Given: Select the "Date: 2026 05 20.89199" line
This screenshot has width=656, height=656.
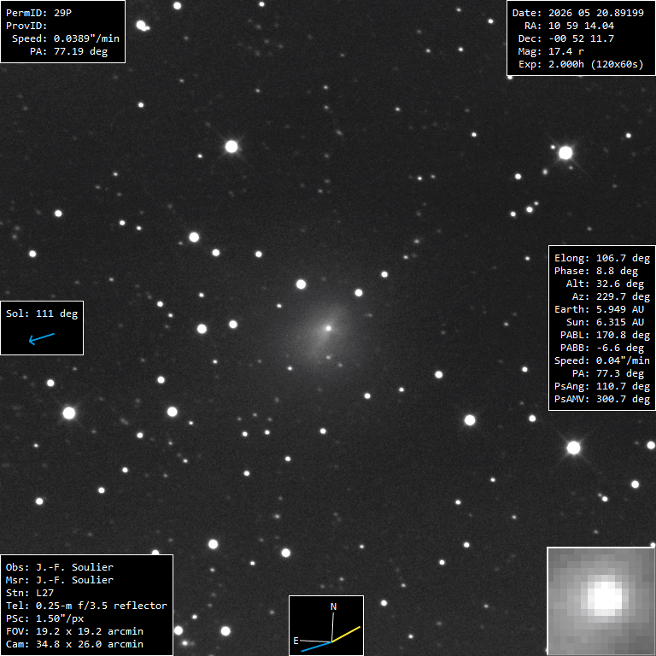Looking at the screenshot, I should pos(578,13).
